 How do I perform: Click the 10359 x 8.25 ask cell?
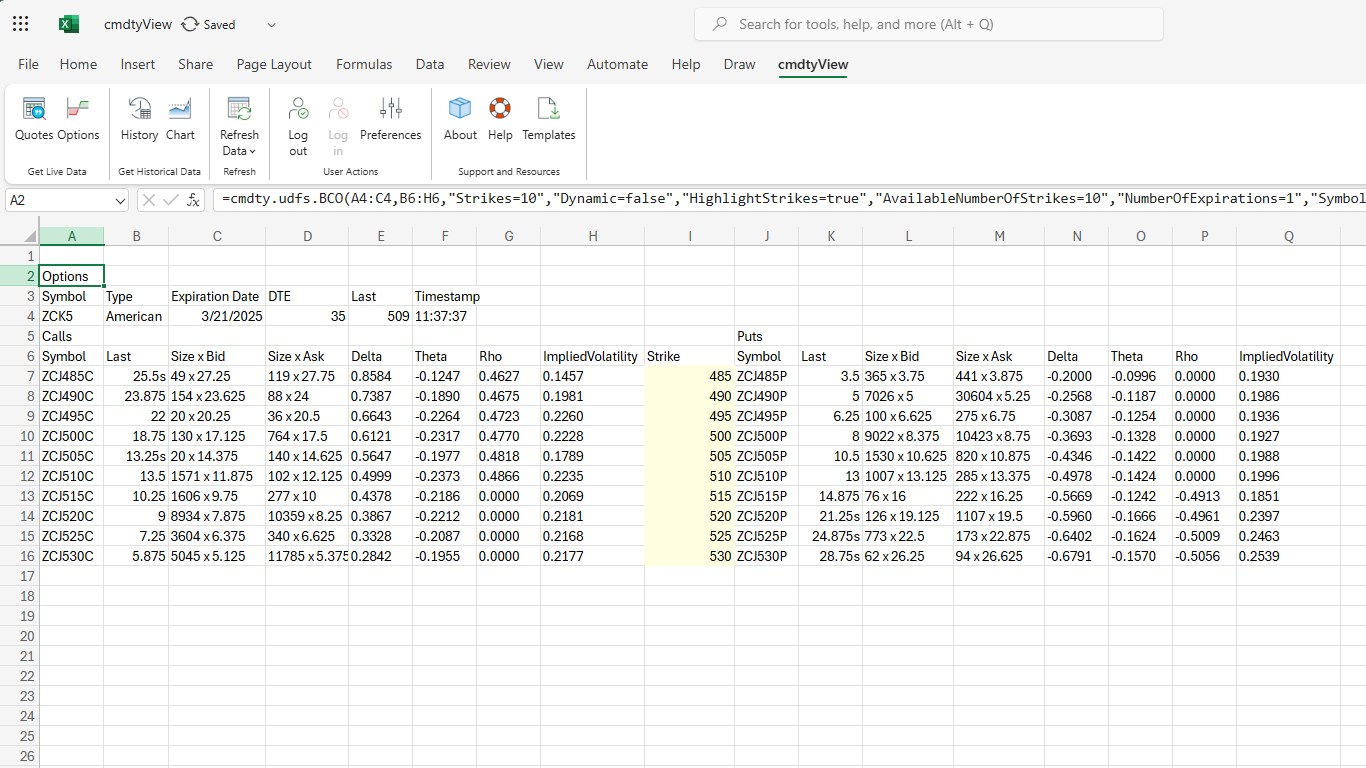307,516
